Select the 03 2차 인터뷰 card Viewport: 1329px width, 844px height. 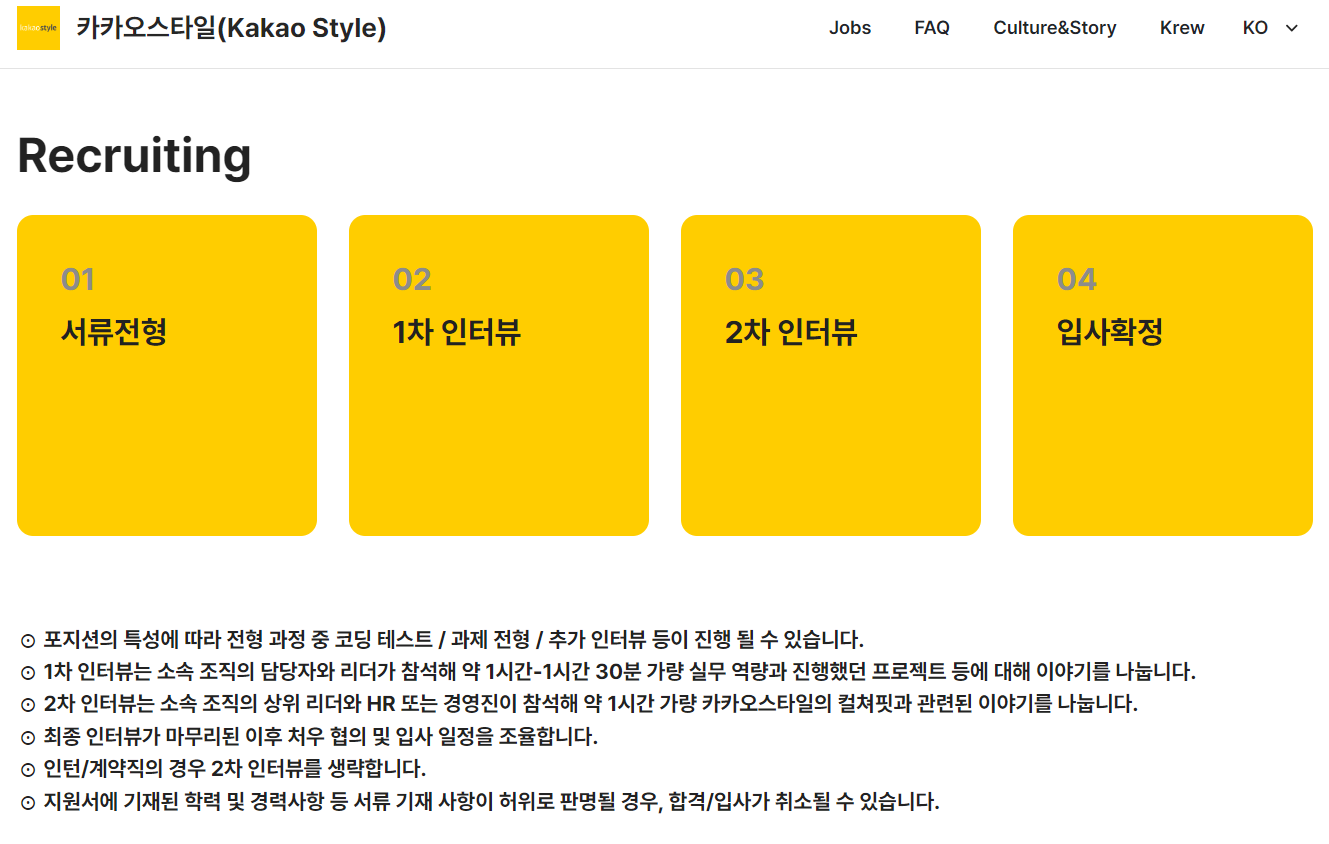click(831, 375)
